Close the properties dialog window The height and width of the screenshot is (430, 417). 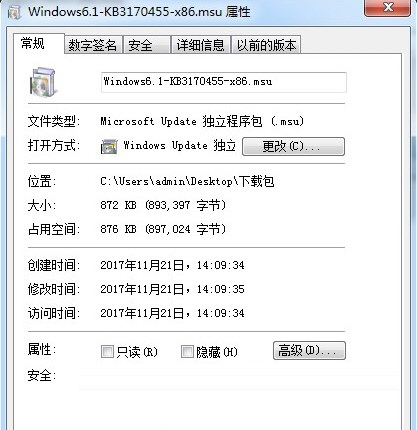coord(387,8)
